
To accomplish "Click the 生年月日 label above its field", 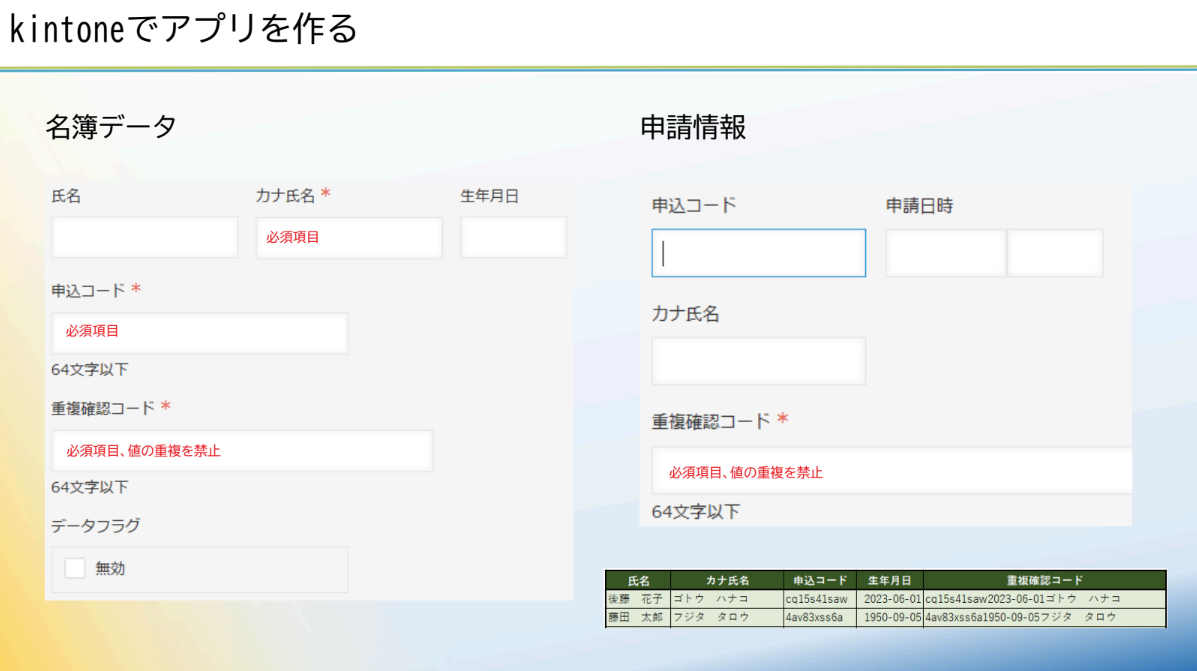I will [489, 196].
